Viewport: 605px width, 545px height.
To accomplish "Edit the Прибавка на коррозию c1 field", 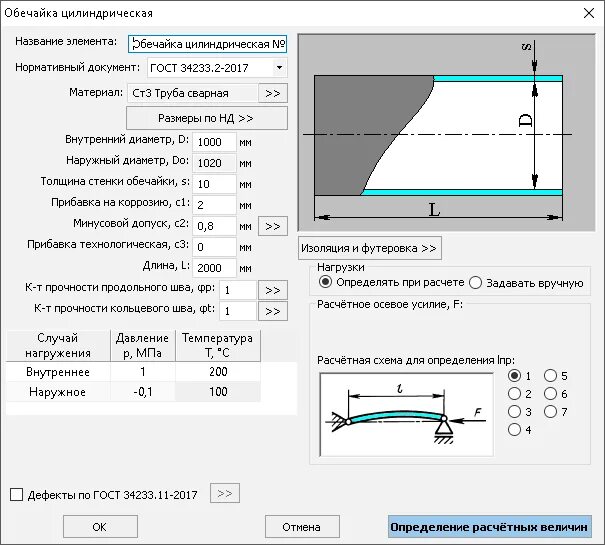I will click(214, 205).
